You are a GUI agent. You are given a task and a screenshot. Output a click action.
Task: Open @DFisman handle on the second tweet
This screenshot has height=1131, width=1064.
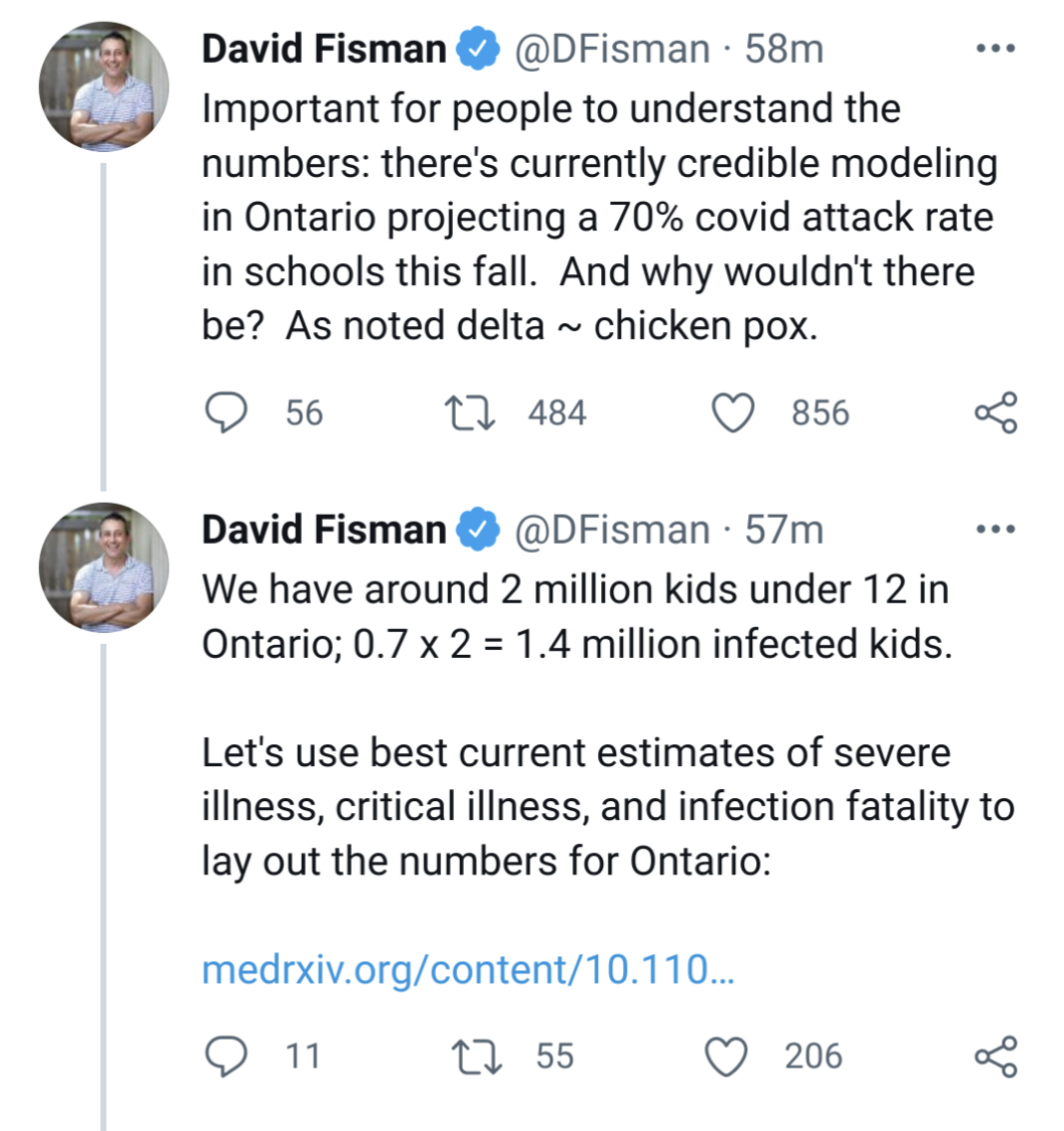[611, 530]
